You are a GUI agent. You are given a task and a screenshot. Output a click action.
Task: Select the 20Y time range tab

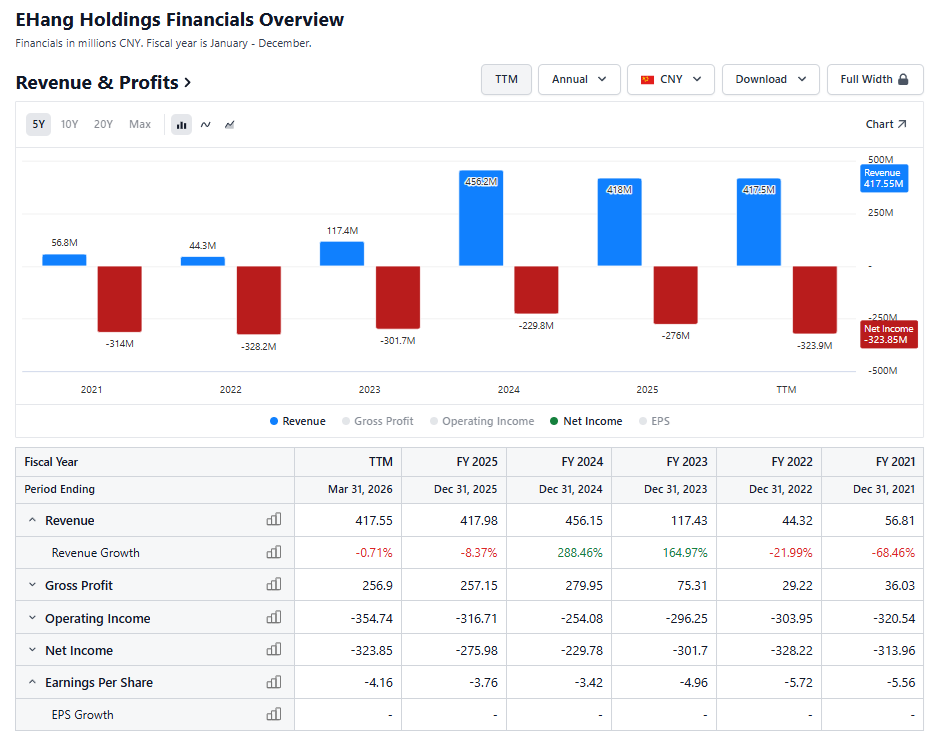pos(103,124)
